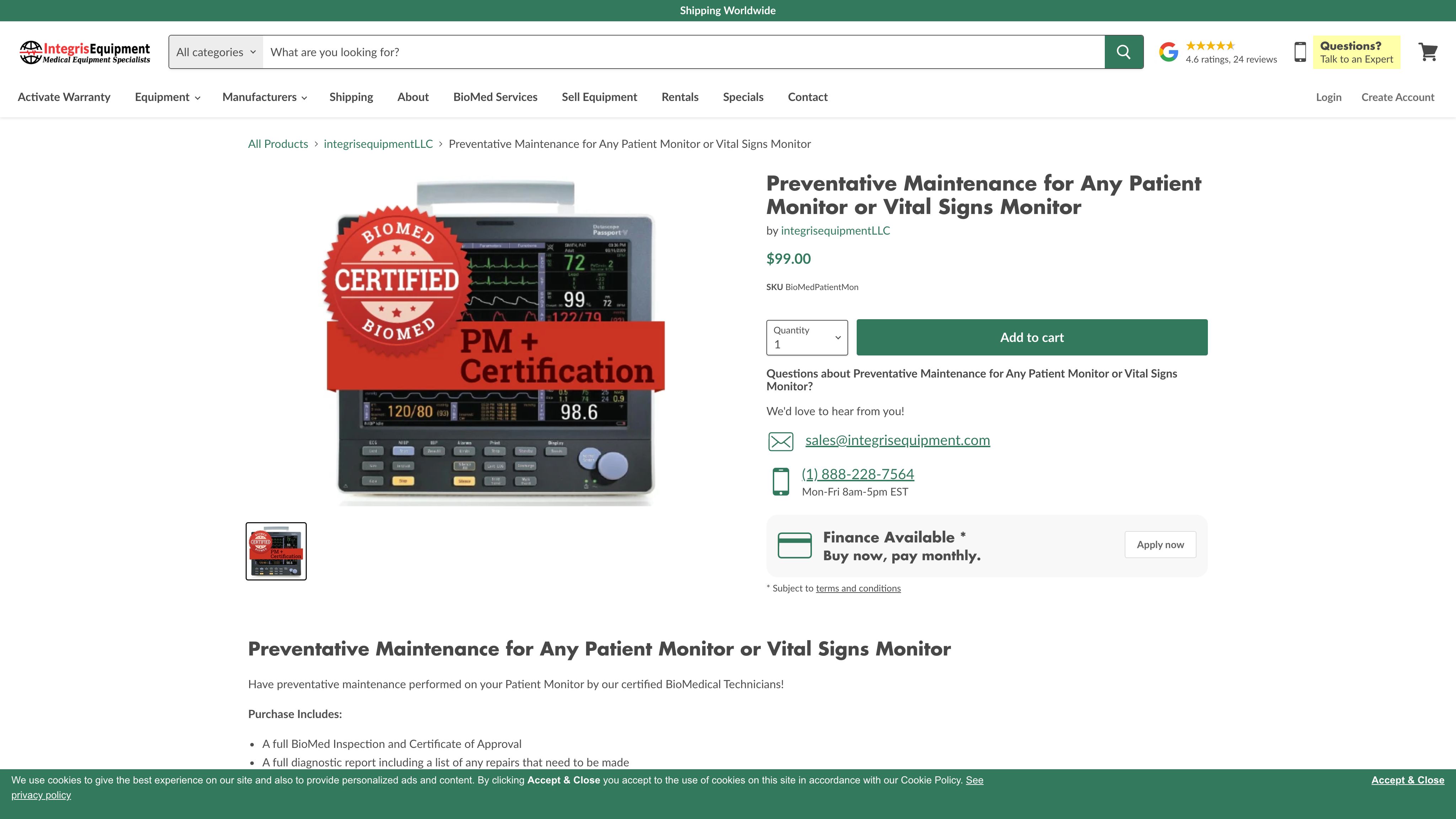Go to the Rentals page

click(x=680, y=97)
